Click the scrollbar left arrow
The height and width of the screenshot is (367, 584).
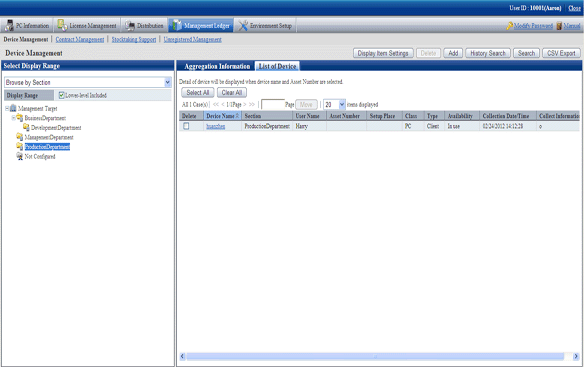pos(182,357)
